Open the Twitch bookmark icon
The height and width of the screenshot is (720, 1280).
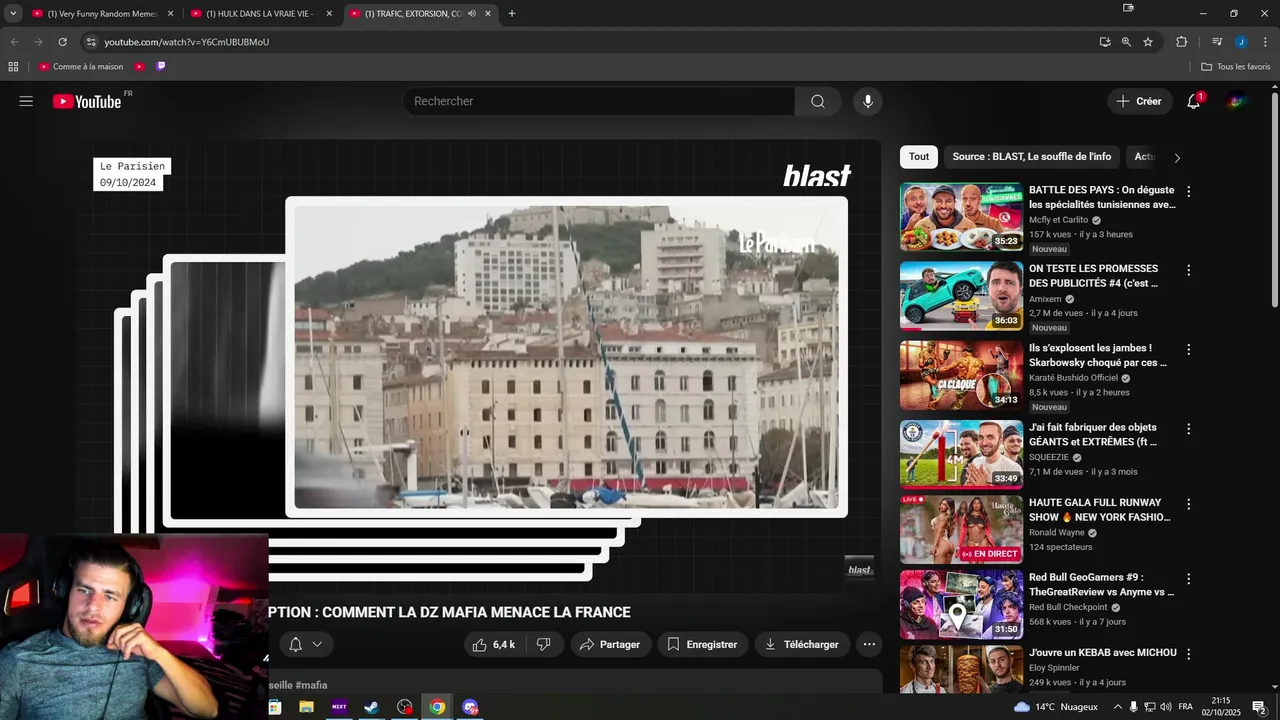(x=161, y=67)
